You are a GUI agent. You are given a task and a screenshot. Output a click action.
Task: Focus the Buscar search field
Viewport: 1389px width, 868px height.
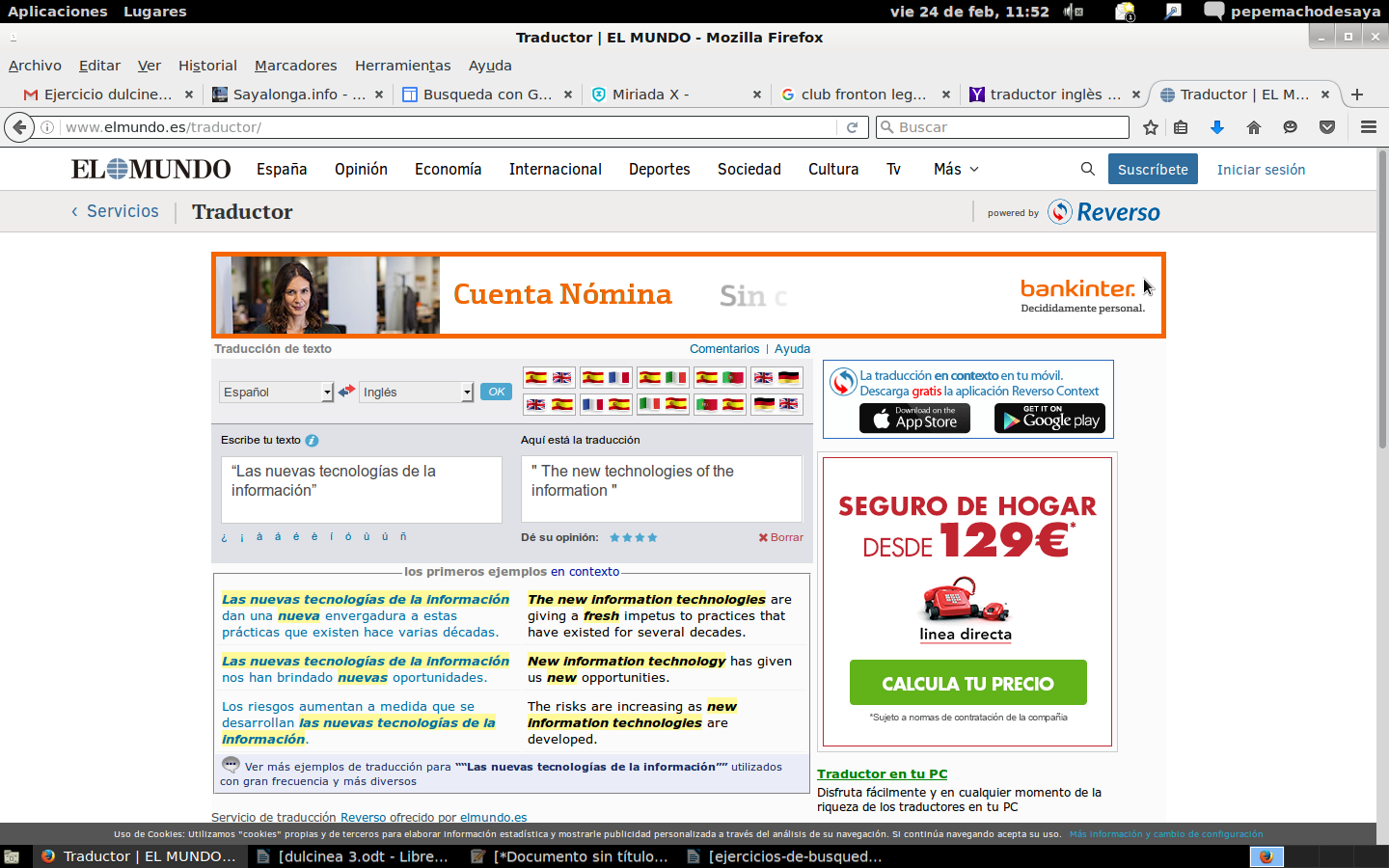click(x=1002, y=127)
